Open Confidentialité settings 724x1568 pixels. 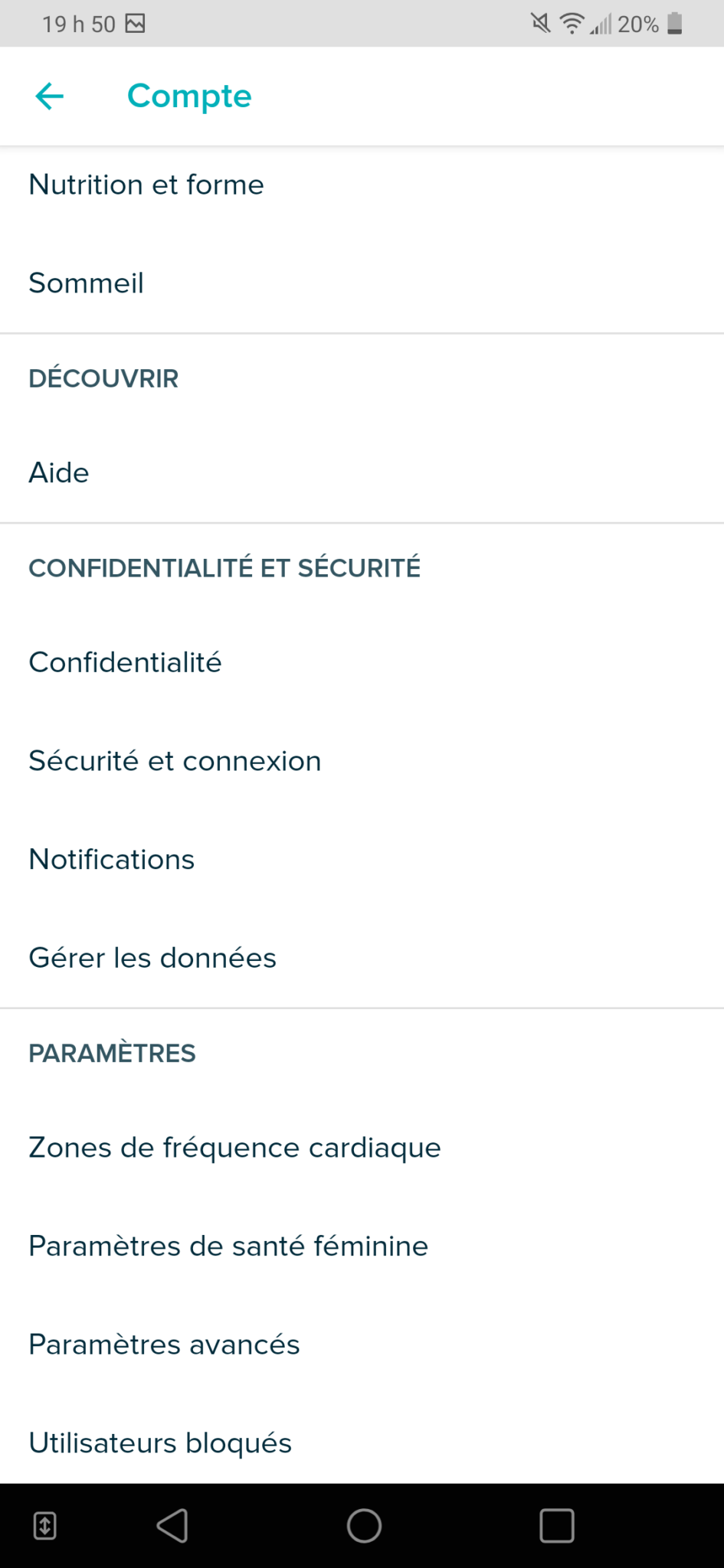coord(125,663)
